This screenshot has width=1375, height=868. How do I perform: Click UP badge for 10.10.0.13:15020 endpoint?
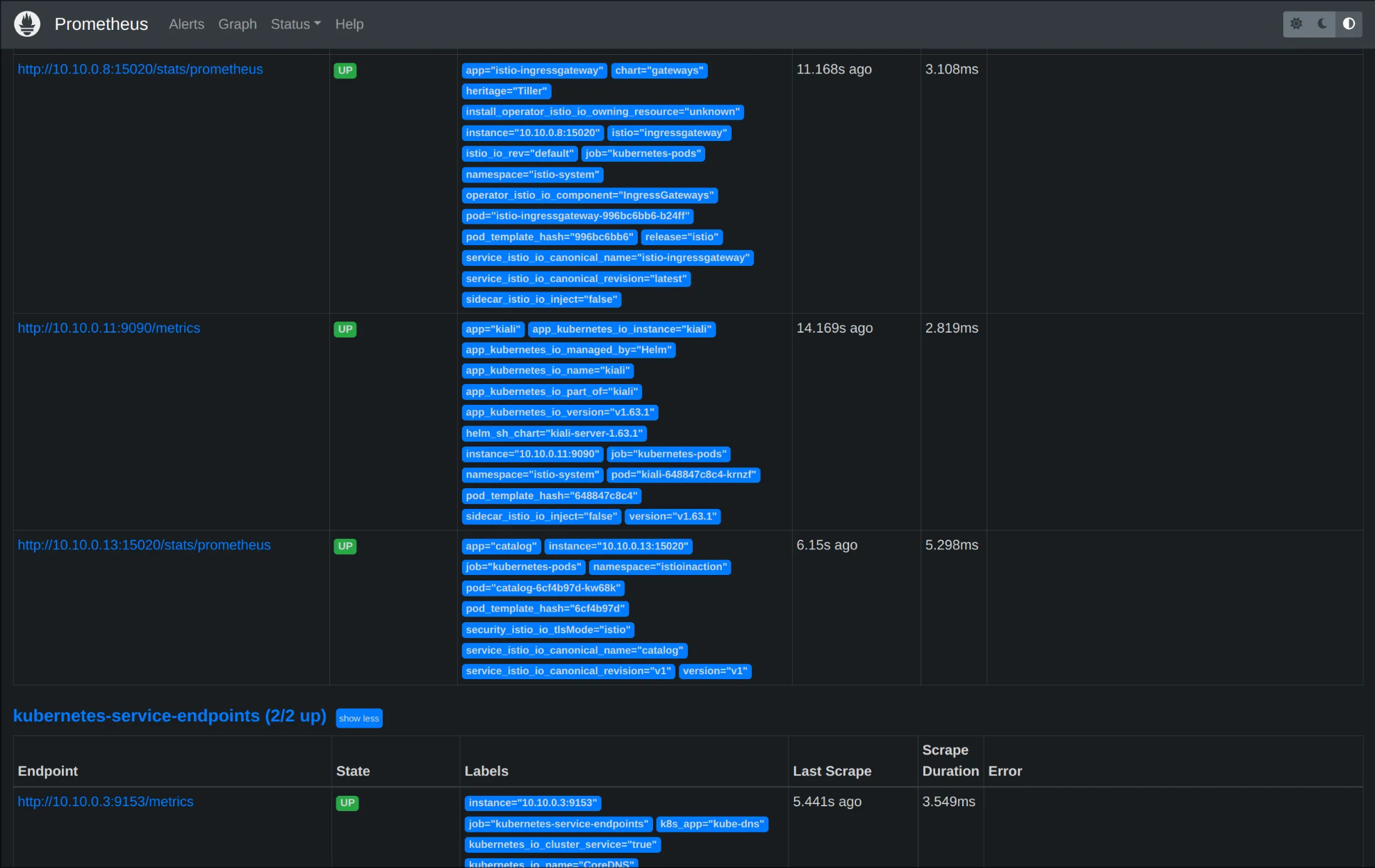click(x=345, y=546)
